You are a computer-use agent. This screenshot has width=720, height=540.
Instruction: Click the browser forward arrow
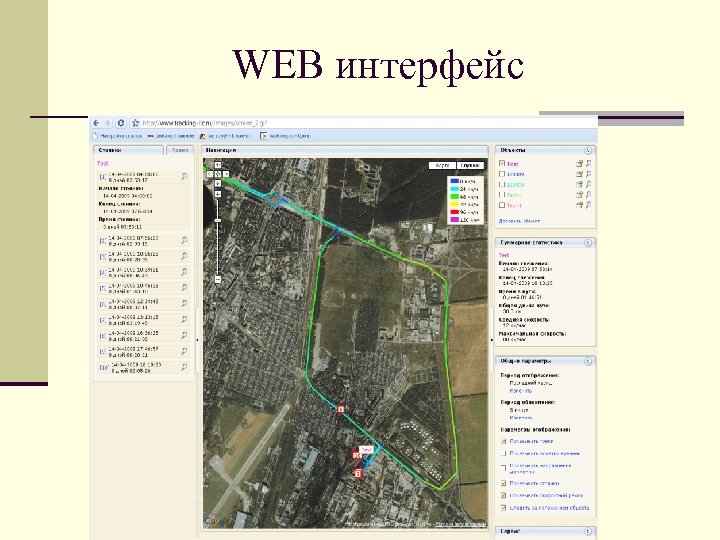(107, 123)
